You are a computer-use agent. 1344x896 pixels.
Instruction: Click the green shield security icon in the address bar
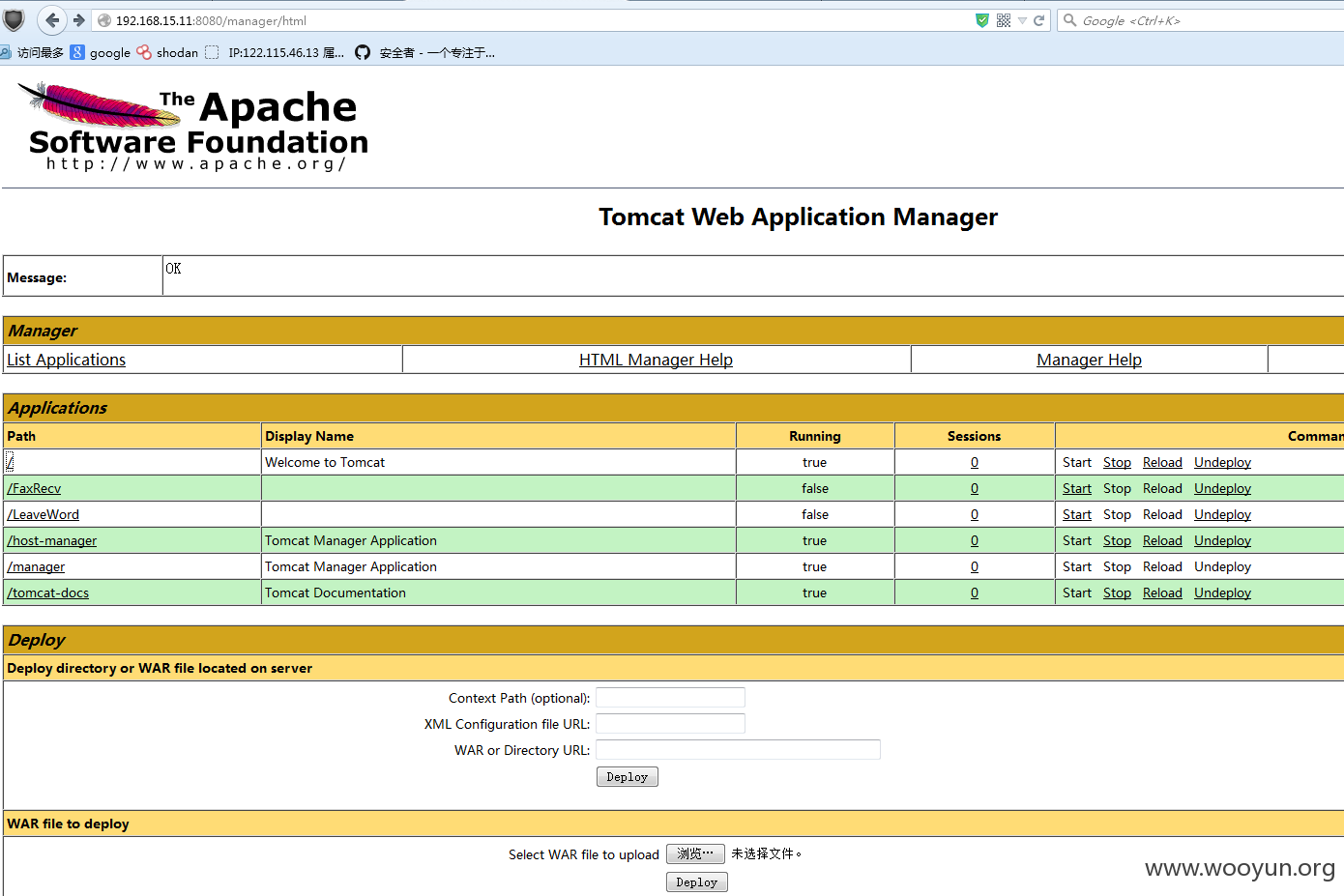click(x=982, y=20)
